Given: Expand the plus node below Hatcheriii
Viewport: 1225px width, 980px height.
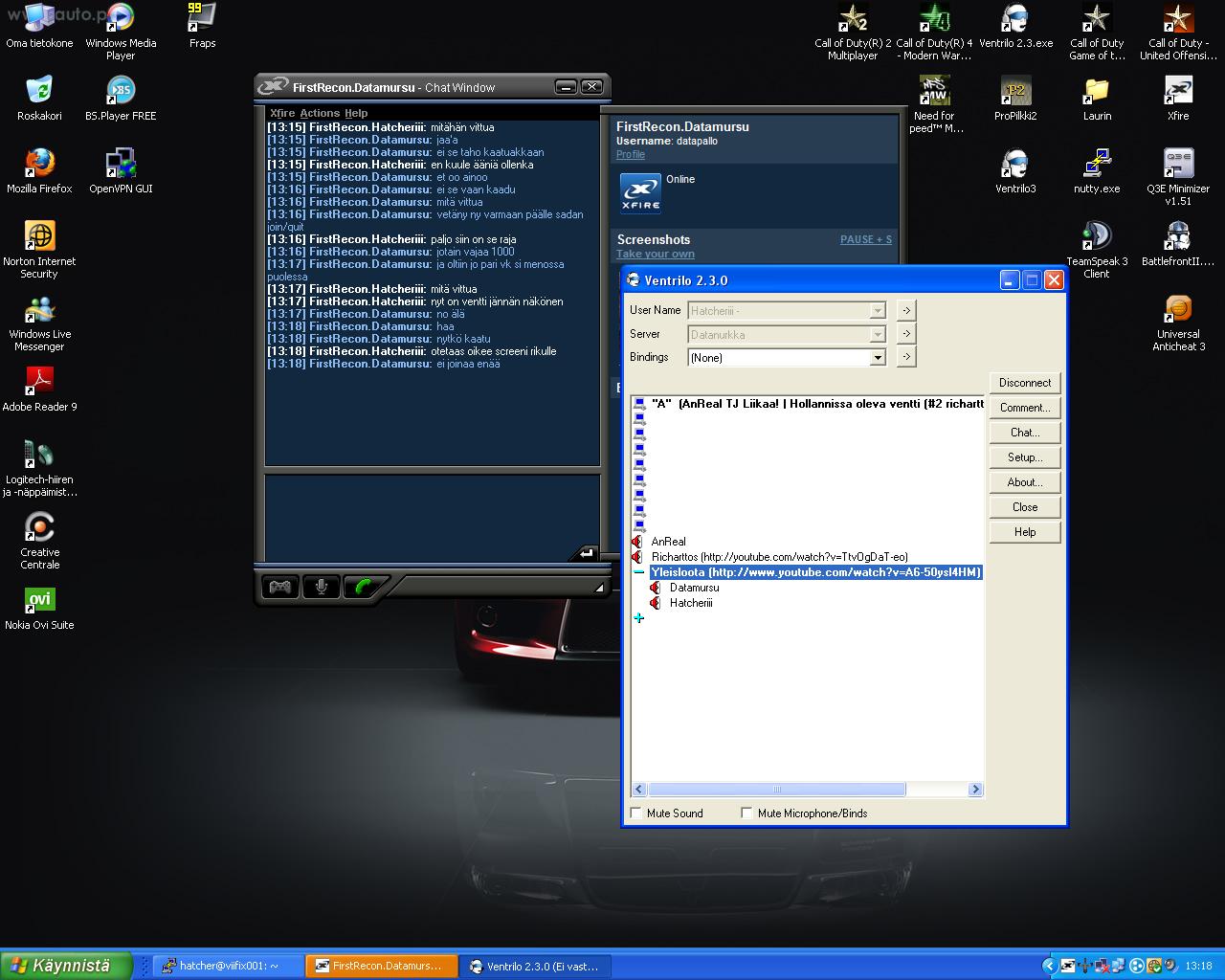Looking at the screenshot, I should click(638, 618).
